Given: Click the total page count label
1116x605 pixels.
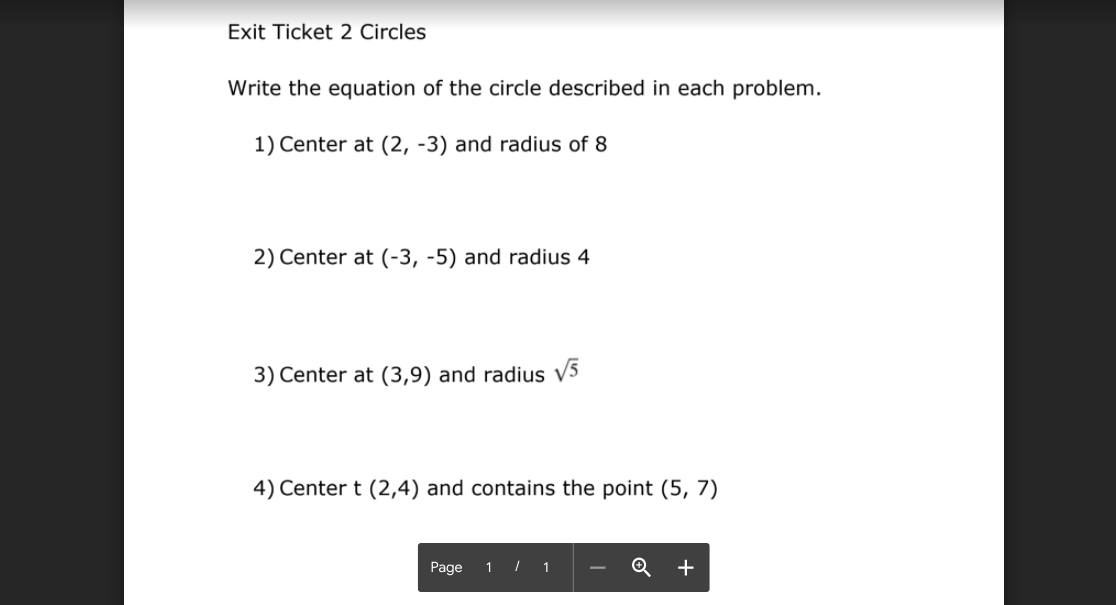Looking at the screenshot, I should (x=546, y=567).
